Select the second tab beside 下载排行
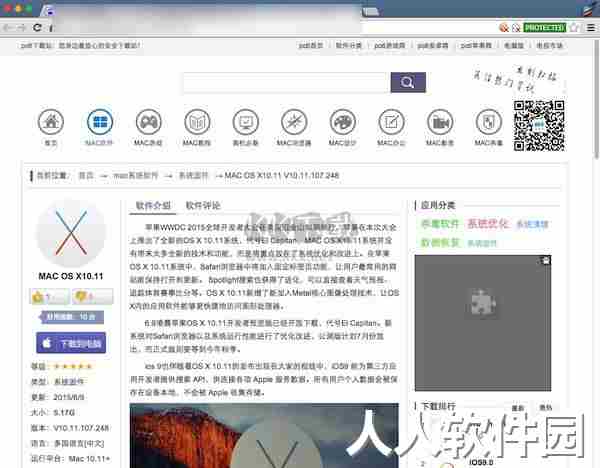 tap(545, 408)
